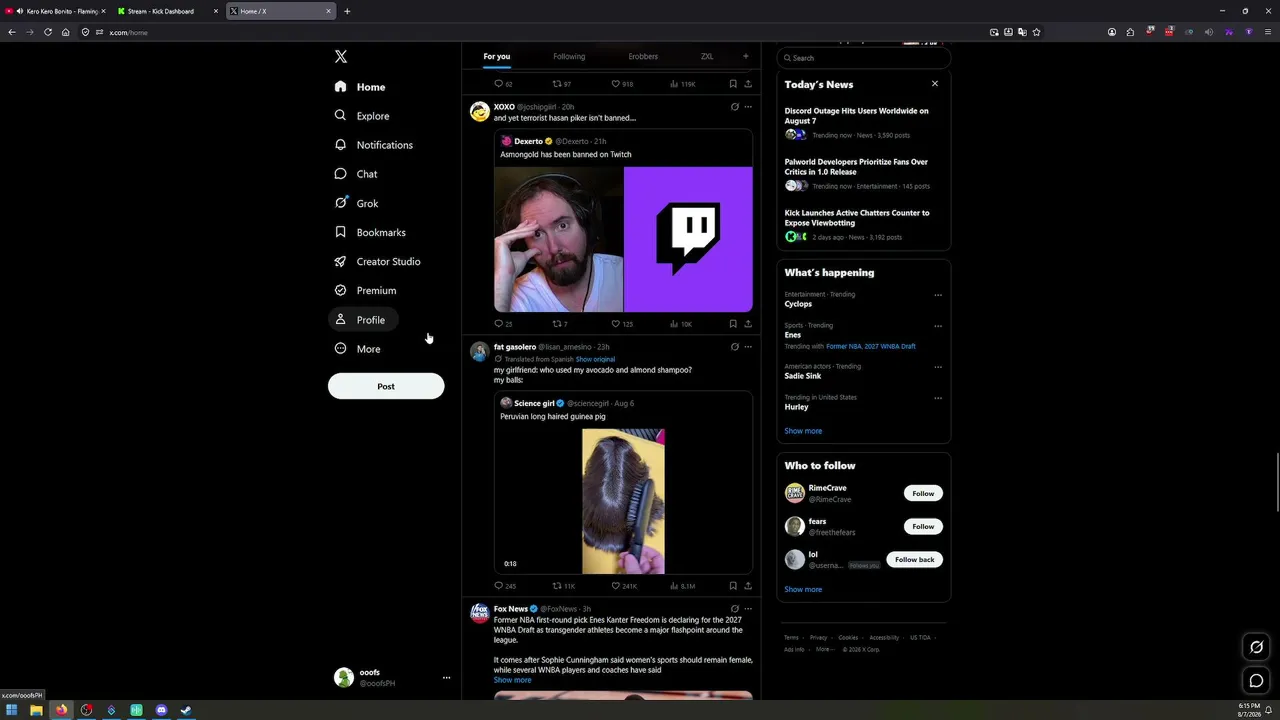Open Bookmarks in the sidebar

point(370,232)
